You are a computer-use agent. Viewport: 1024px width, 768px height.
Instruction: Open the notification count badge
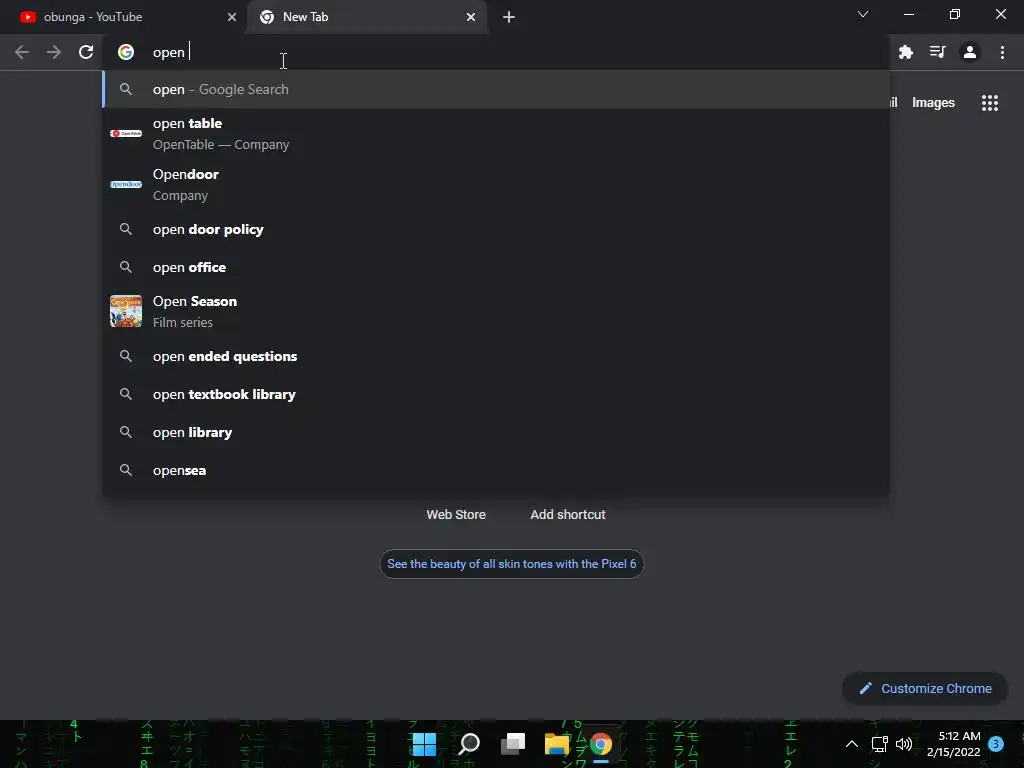996,744
